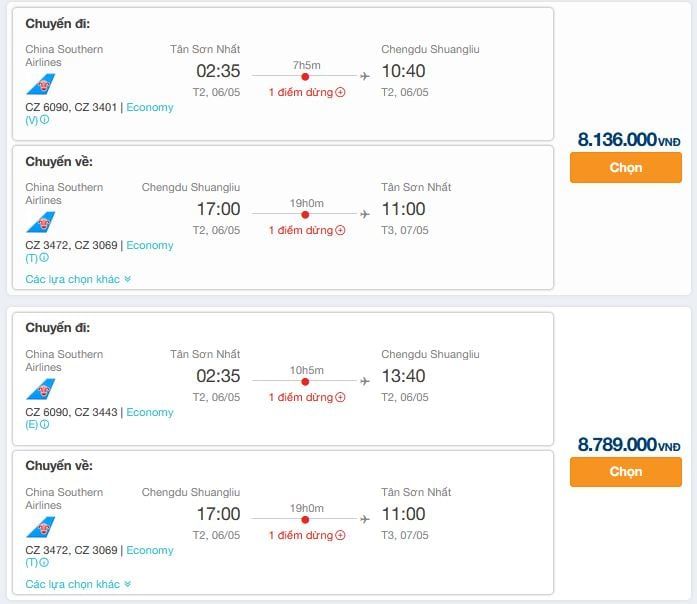Open info icon beside fare class (E)
The height and width of the screenshot is (604, 697).
click(44, 425)
